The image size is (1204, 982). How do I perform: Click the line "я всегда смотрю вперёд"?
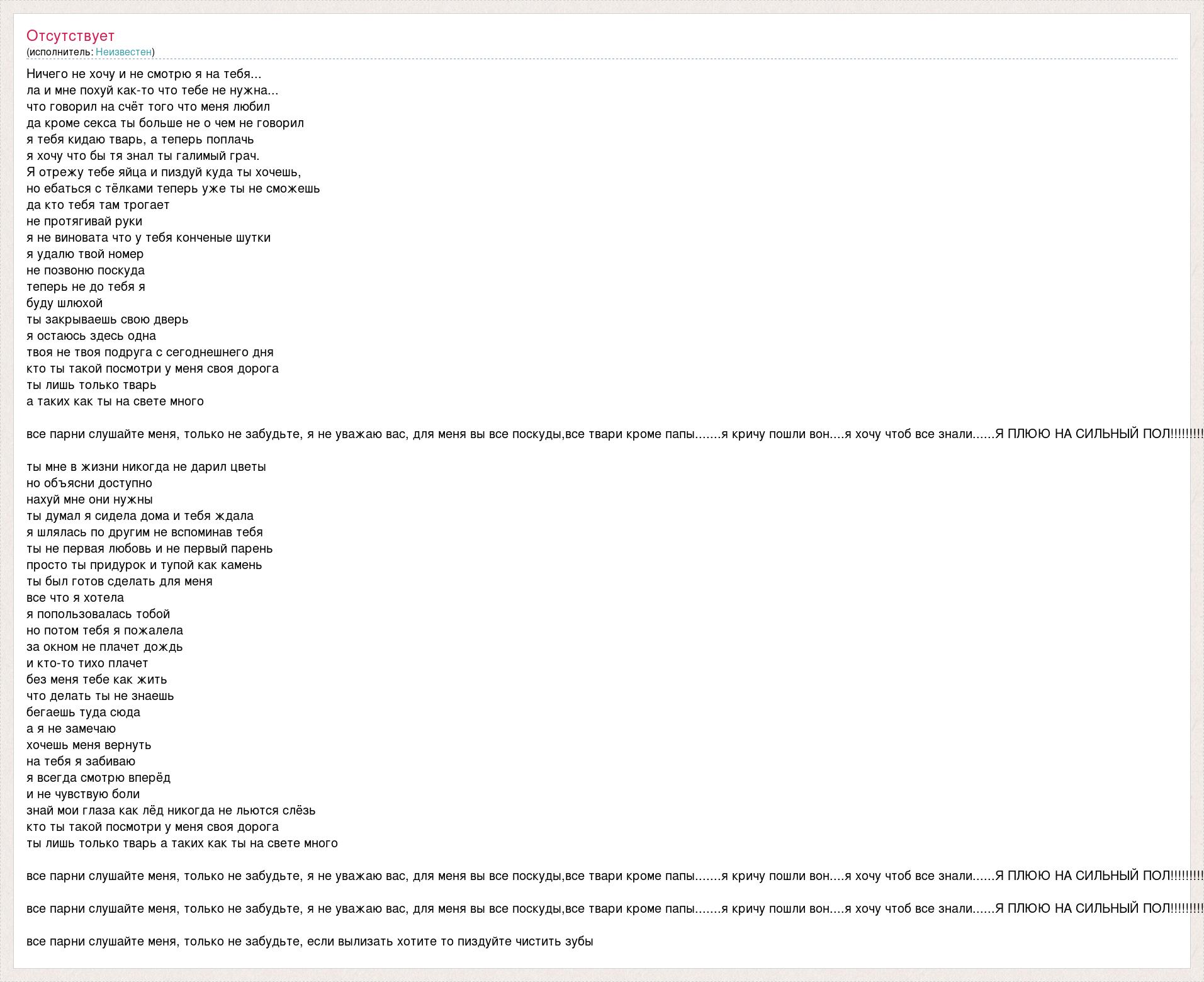click(x=98, y=777)
